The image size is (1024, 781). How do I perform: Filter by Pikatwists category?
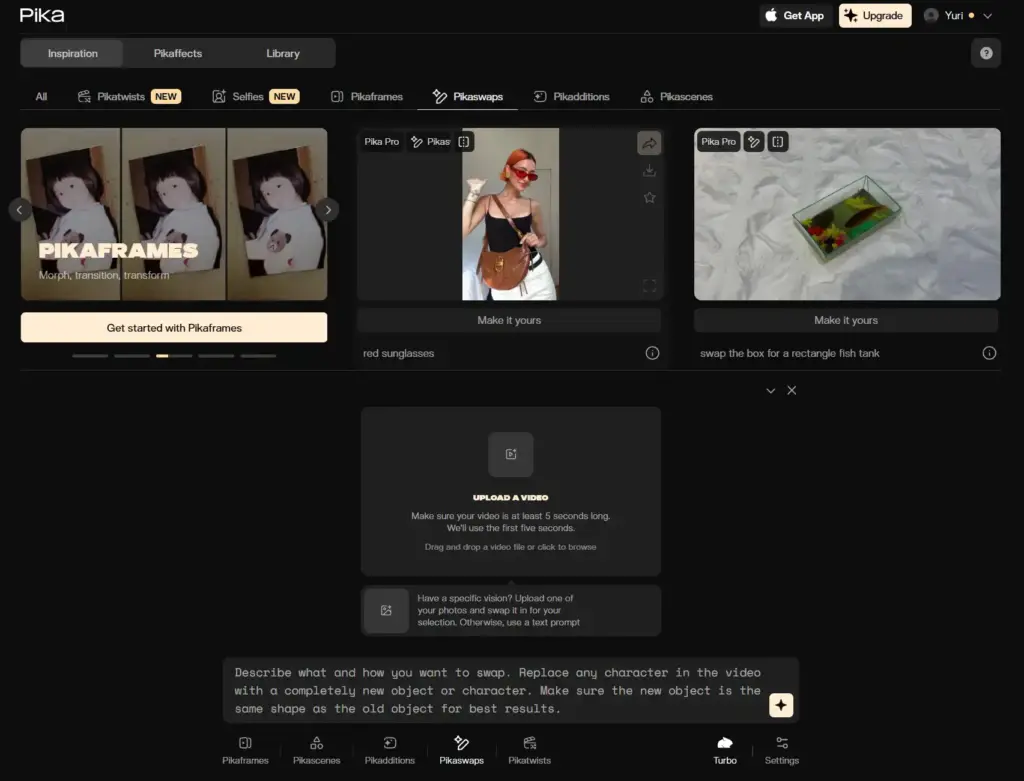point(129,97)
